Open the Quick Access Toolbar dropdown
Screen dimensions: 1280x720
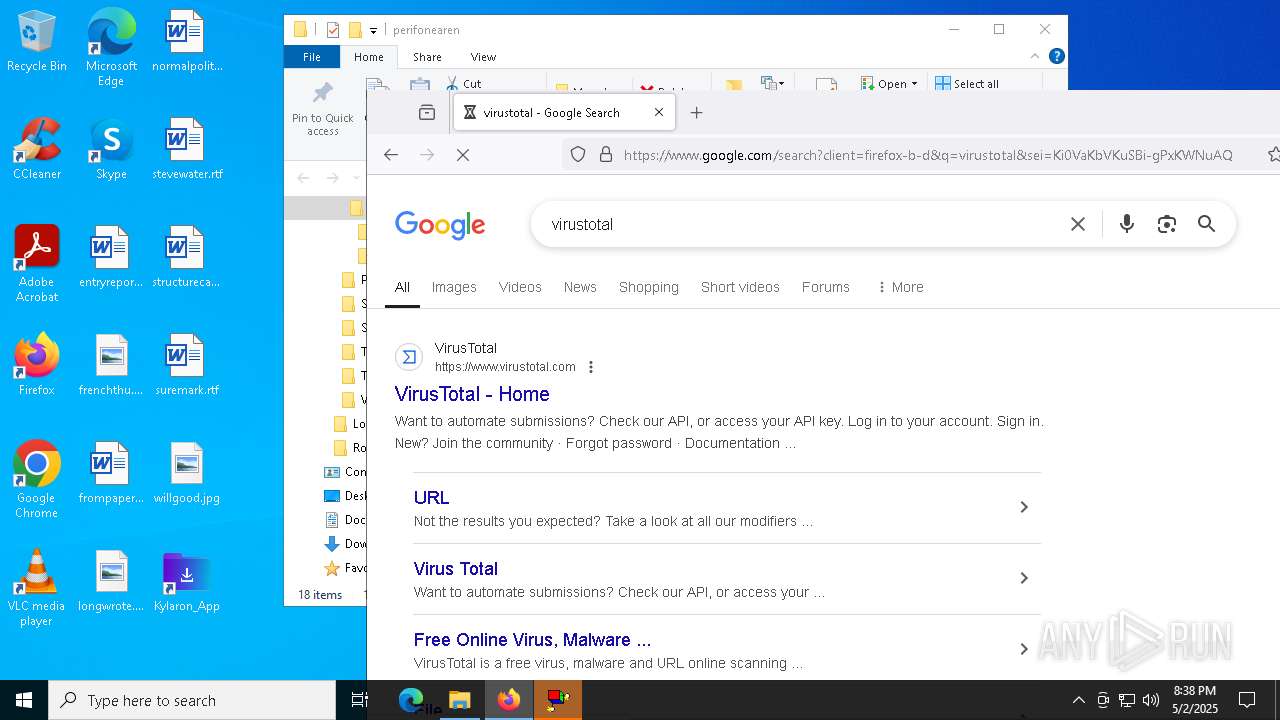point(373,30)
